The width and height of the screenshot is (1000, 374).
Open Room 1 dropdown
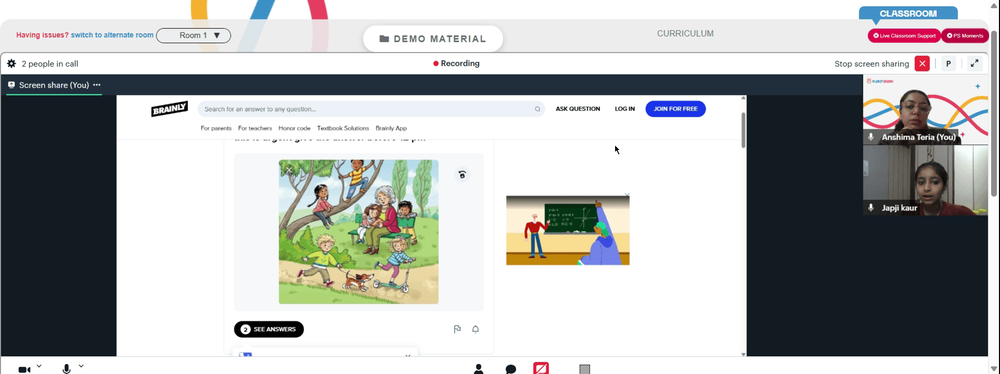[193, 36]
